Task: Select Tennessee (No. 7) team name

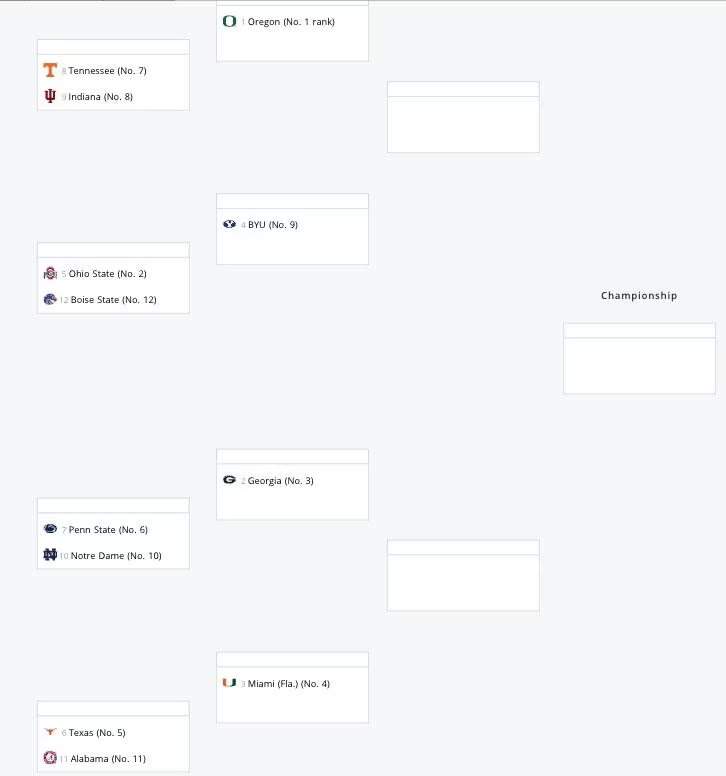Action: (107, 71)
